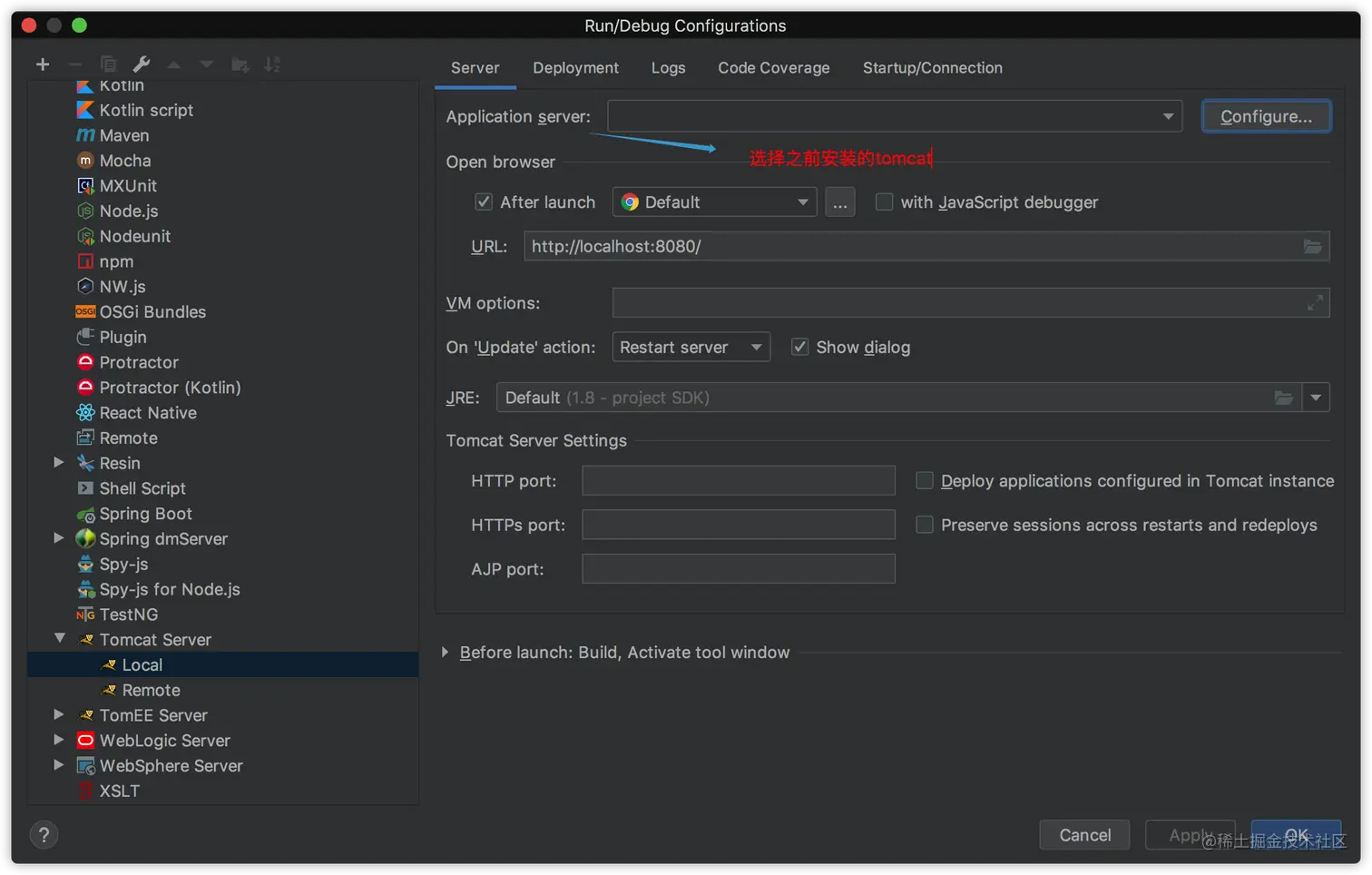Select the npm icon
This screenshot has height=875, width=1372.
pyautogui.click(x=85, y=261)
